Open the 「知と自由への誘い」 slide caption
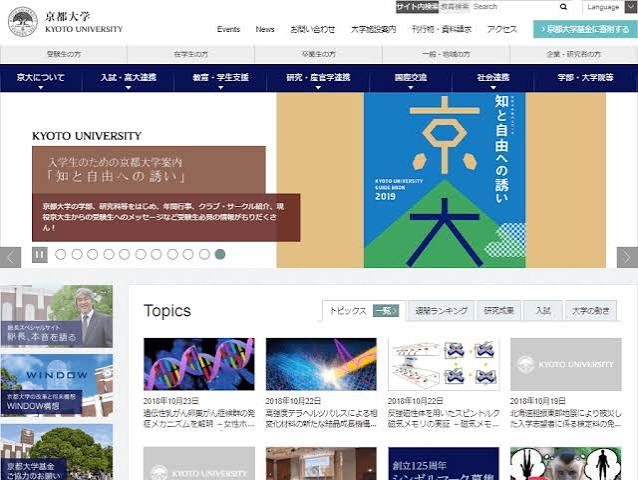The image size is (638, 480). pyautogui.click(x=149, y=170)
